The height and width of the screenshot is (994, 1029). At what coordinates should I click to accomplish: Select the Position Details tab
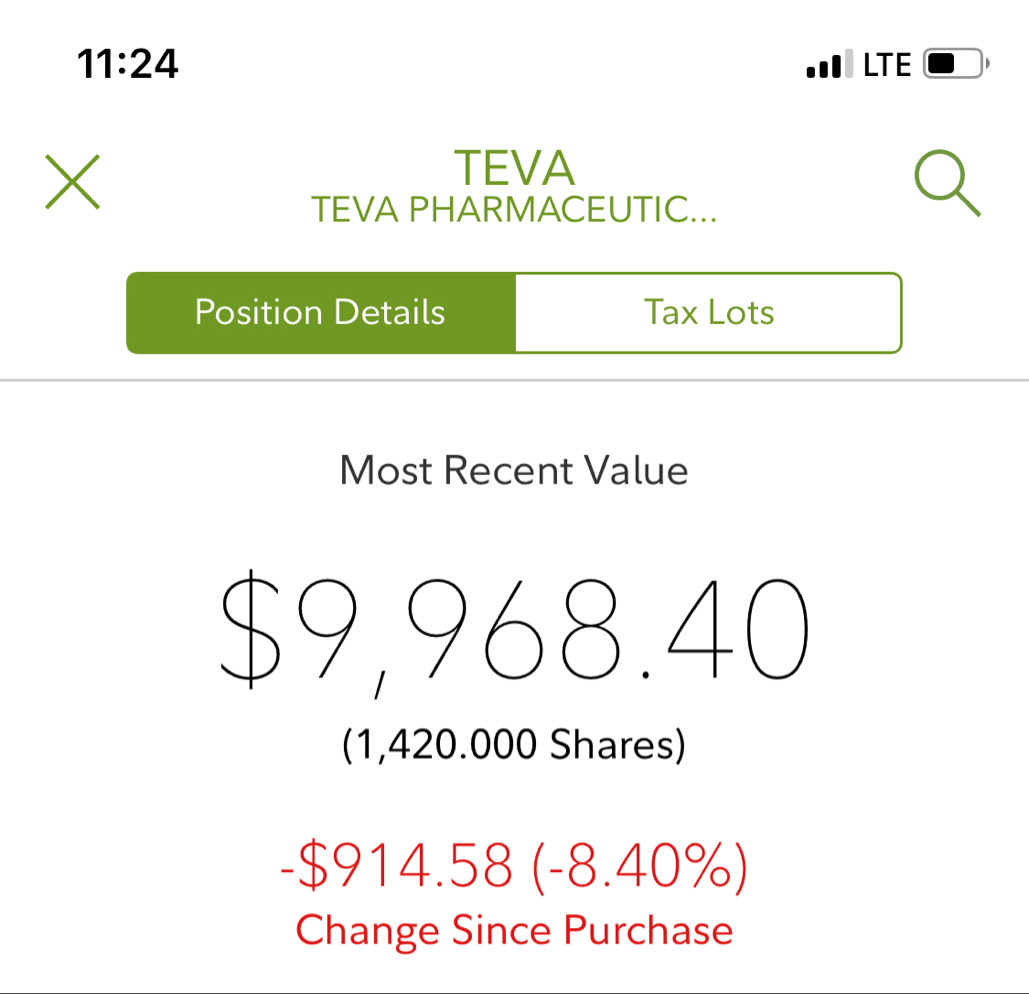coord(320,312)
